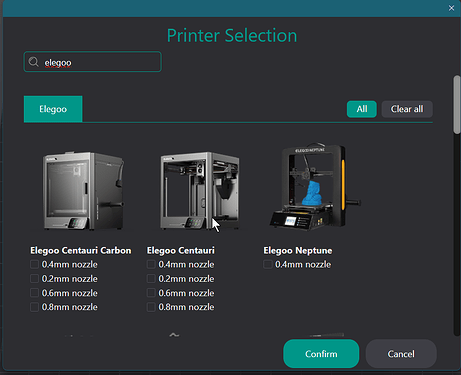
Task: Switch to the Elegoo vendor tab
Action: click(53, 109)
